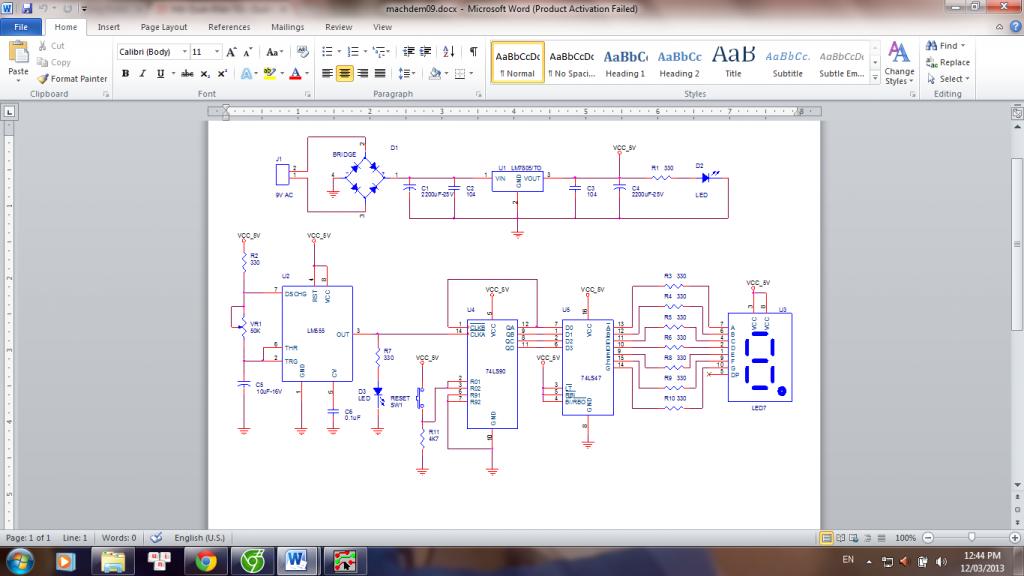
Task: Toggle show paragraph marks
Action: (x=473, y=52)
